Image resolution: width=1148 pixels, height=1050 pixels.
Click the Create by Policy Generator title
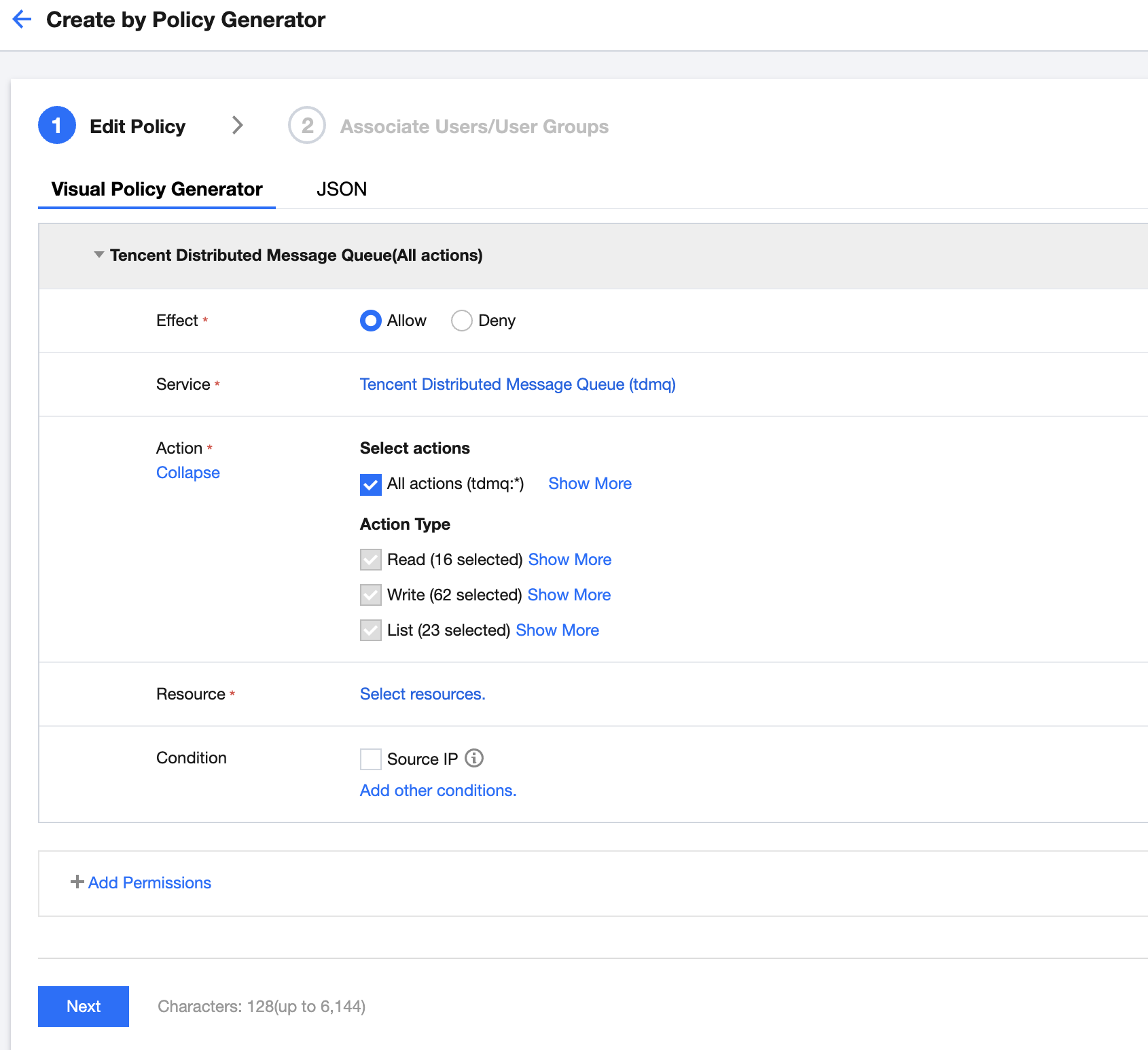click(186, 20)
